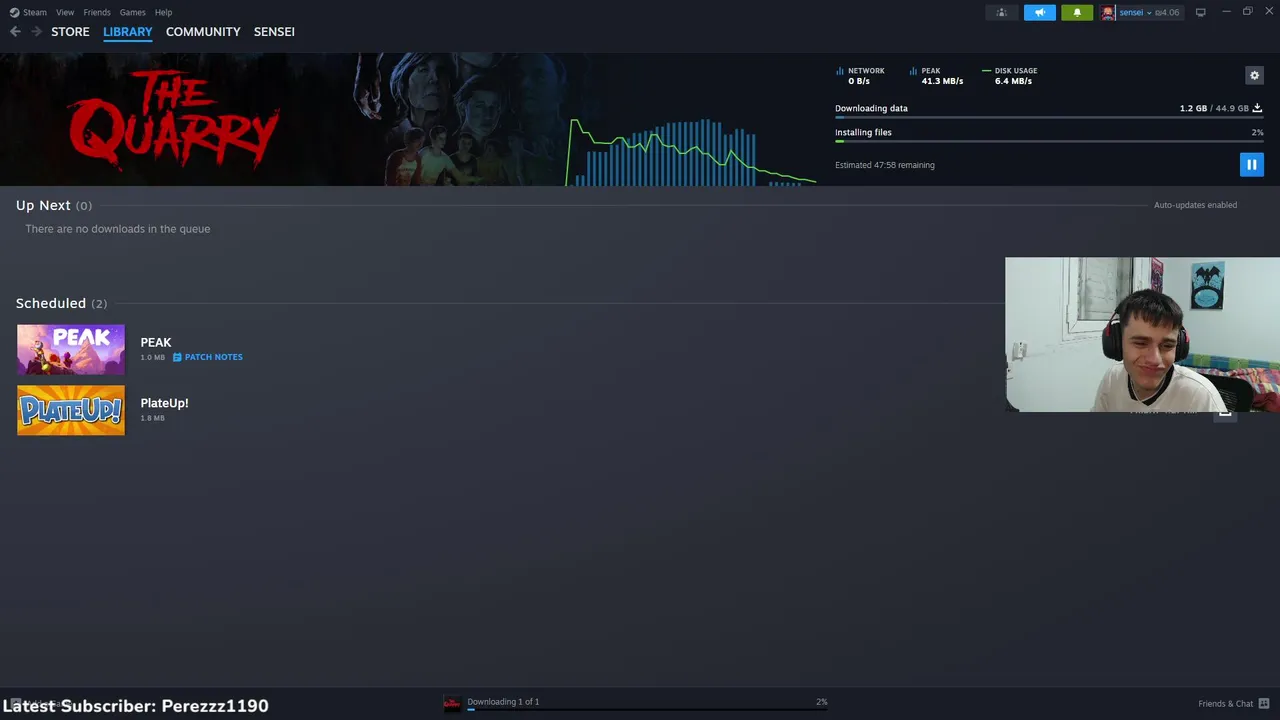Click the Installing files progress bar
1280x720 pixels.
[x=1049, y=142]
